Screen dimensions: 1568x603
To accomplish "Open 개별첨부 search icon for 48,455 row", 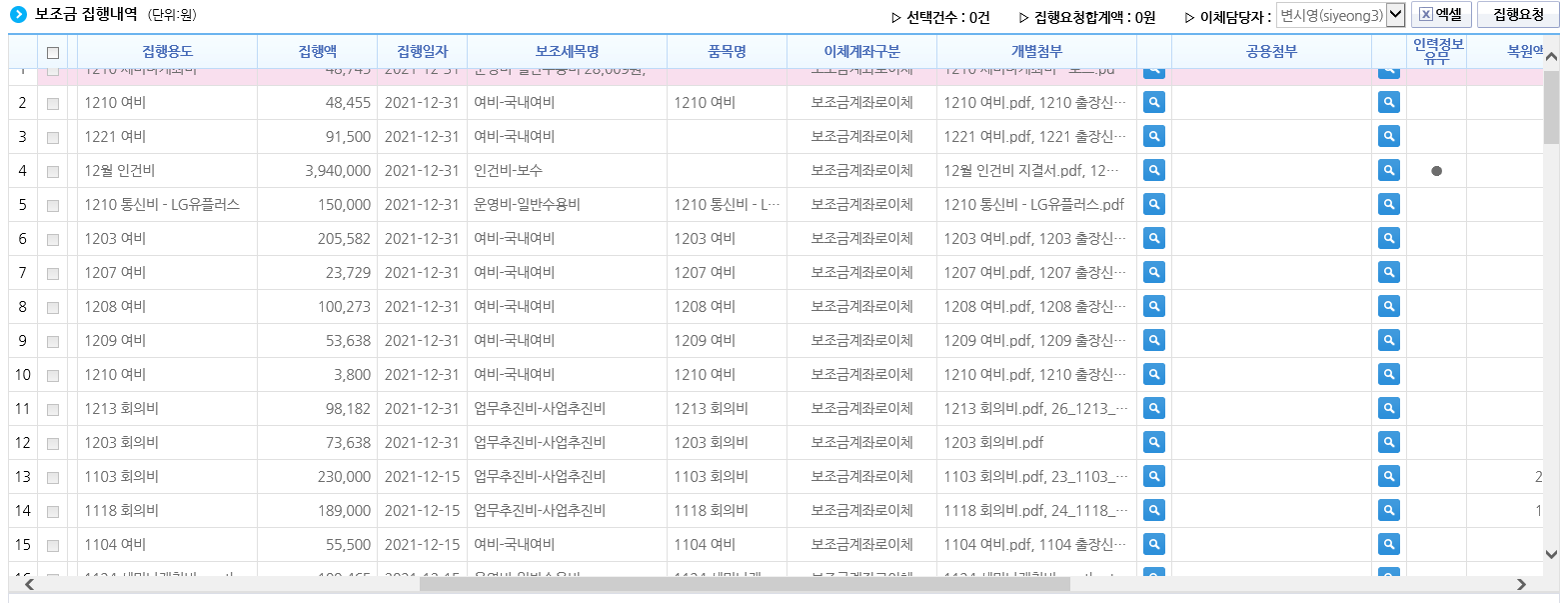I will point(1154,102).
